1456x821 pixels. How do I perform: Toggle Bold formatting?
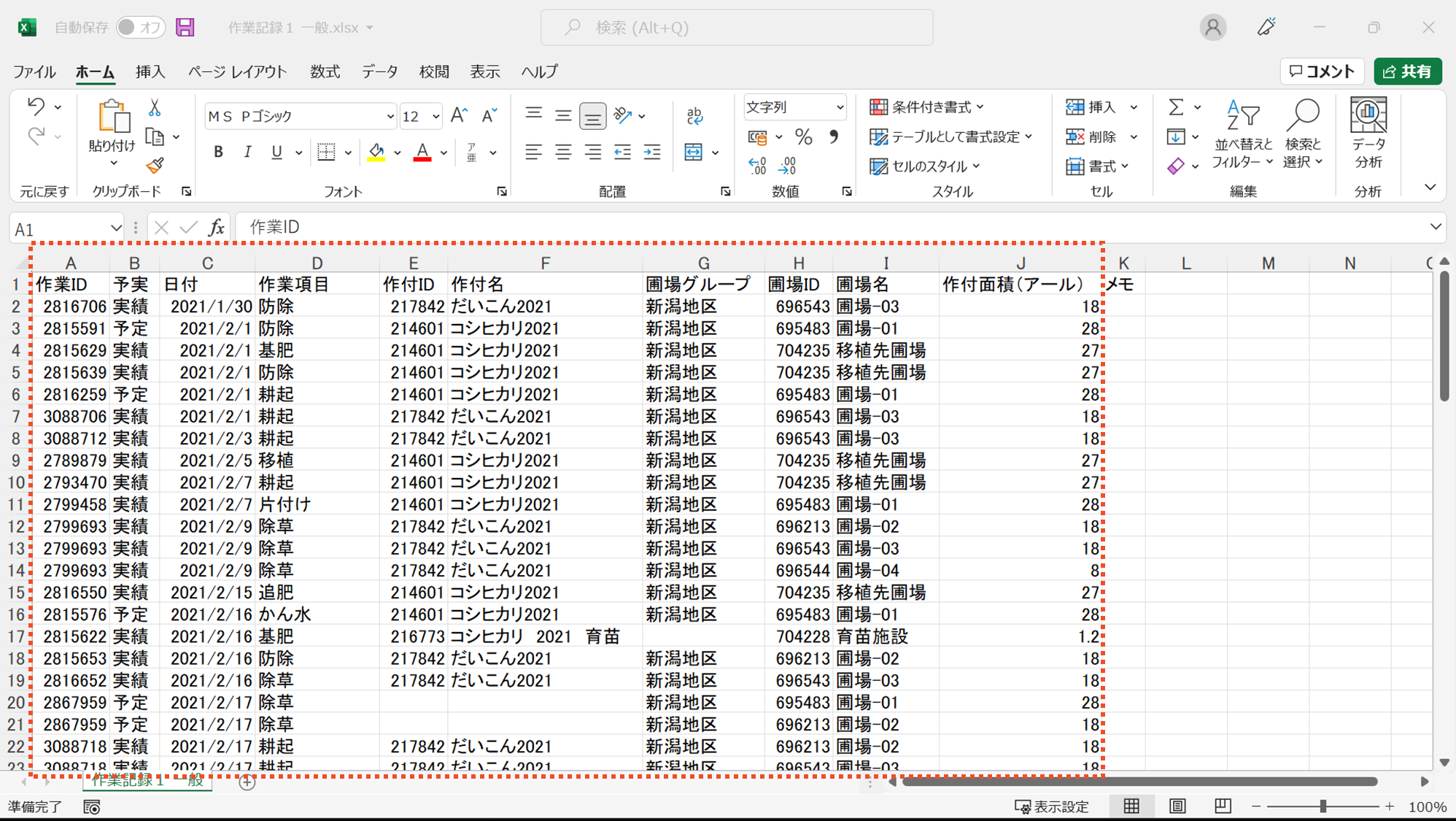[x=218, y=152]
